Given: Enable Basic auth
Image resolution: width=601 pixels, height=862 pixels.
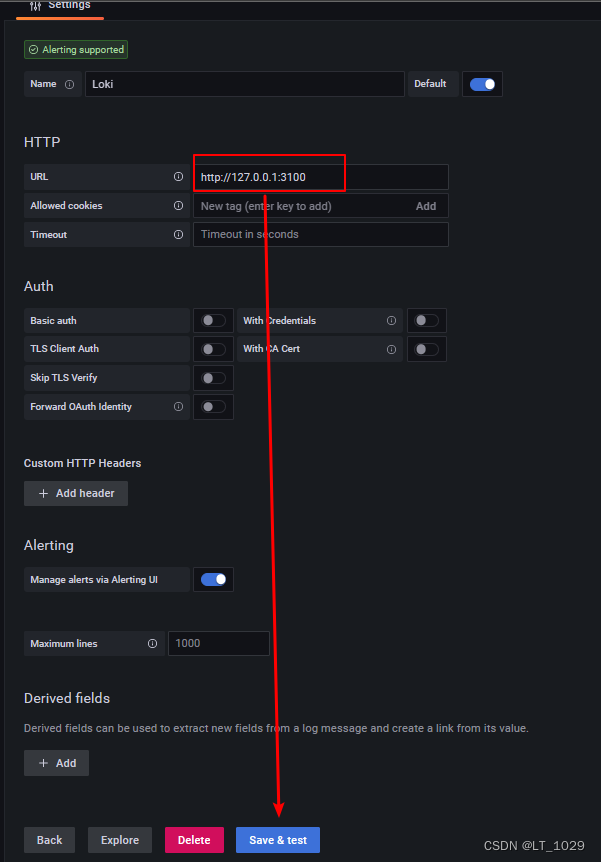Looking at the screenshot, I should (x=213, y=320).
